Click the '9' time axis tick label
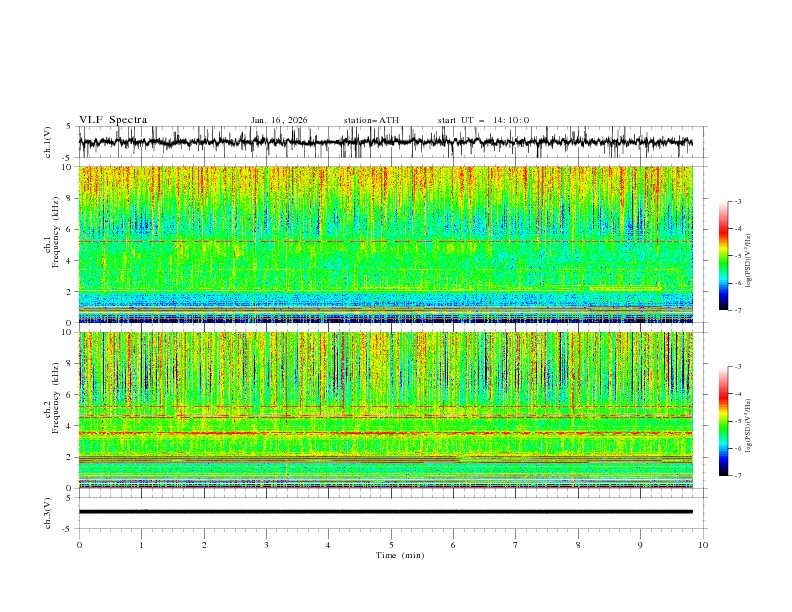The image size is (792, 612). (640, 545)
